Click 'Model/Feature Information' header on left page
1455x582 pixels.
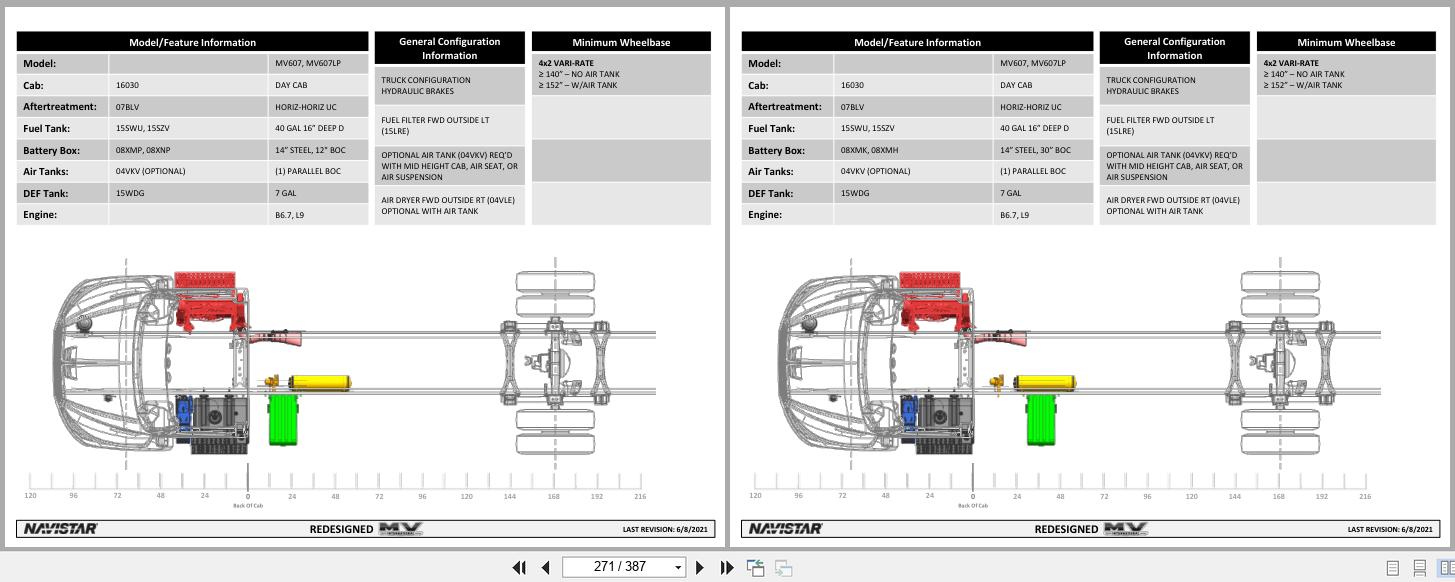click(192, 42)
